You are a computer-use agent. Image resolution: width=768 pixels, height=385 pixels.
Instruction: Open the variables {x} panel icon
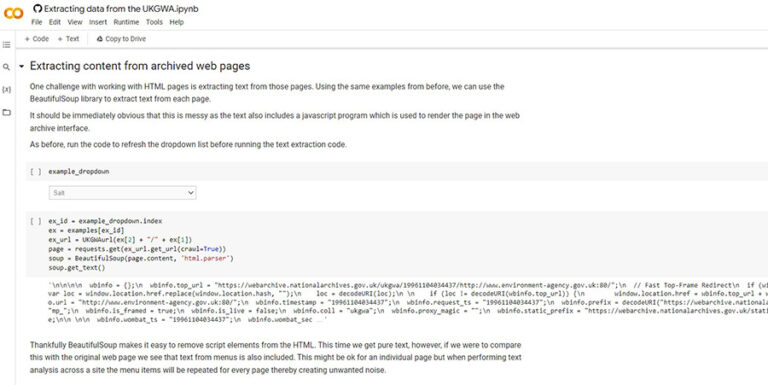6,90
